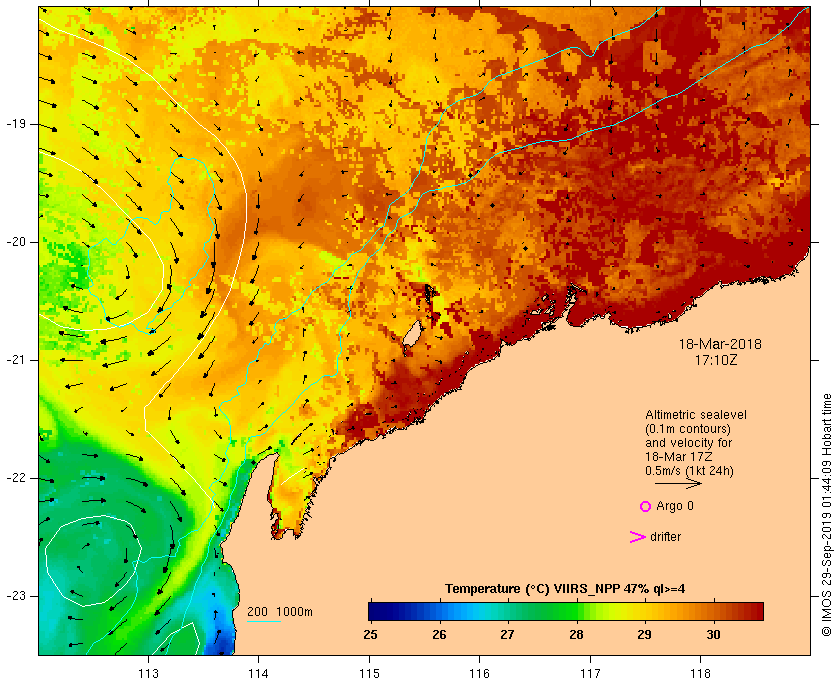Image resolution: width=840 pixels, height=680 pixels.
Task: Click the date label 18-Mar-2018
Action: [x=720, y=344]
